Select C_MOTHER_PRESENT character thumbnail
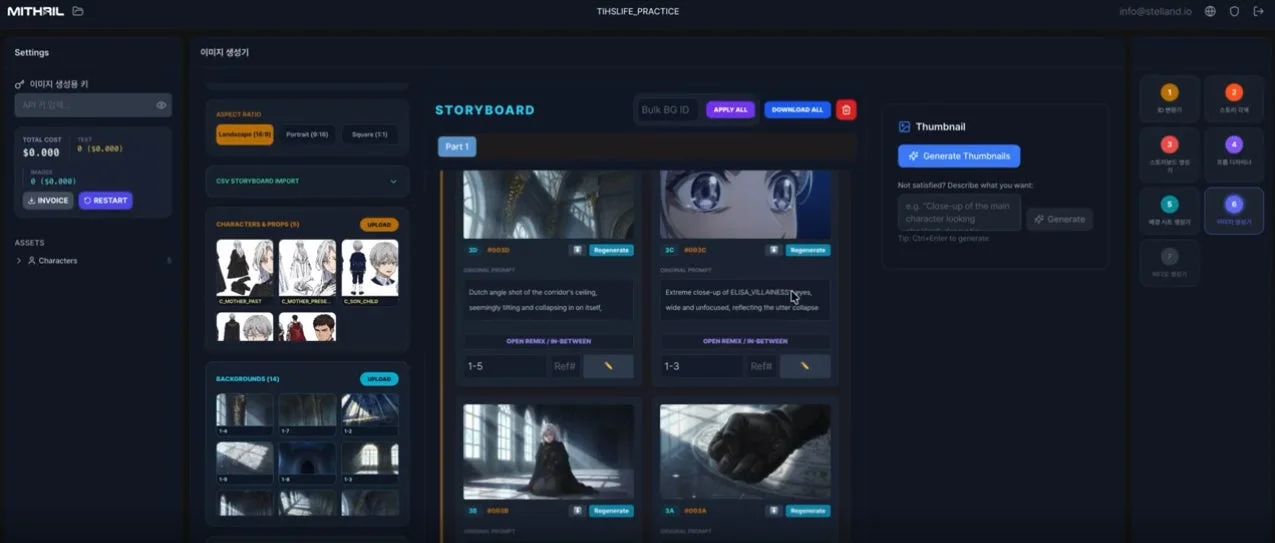 pyautogui.click(x=307, y=271)
